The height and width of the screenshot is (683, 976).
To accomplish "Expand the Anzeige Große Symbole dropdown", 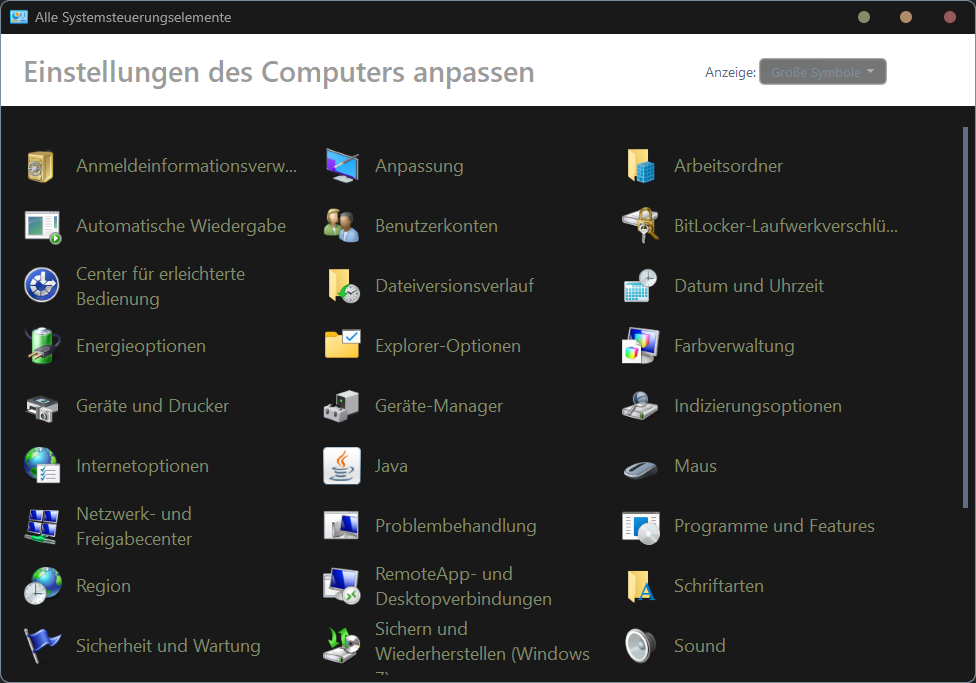I will click(x=822, y=72).
